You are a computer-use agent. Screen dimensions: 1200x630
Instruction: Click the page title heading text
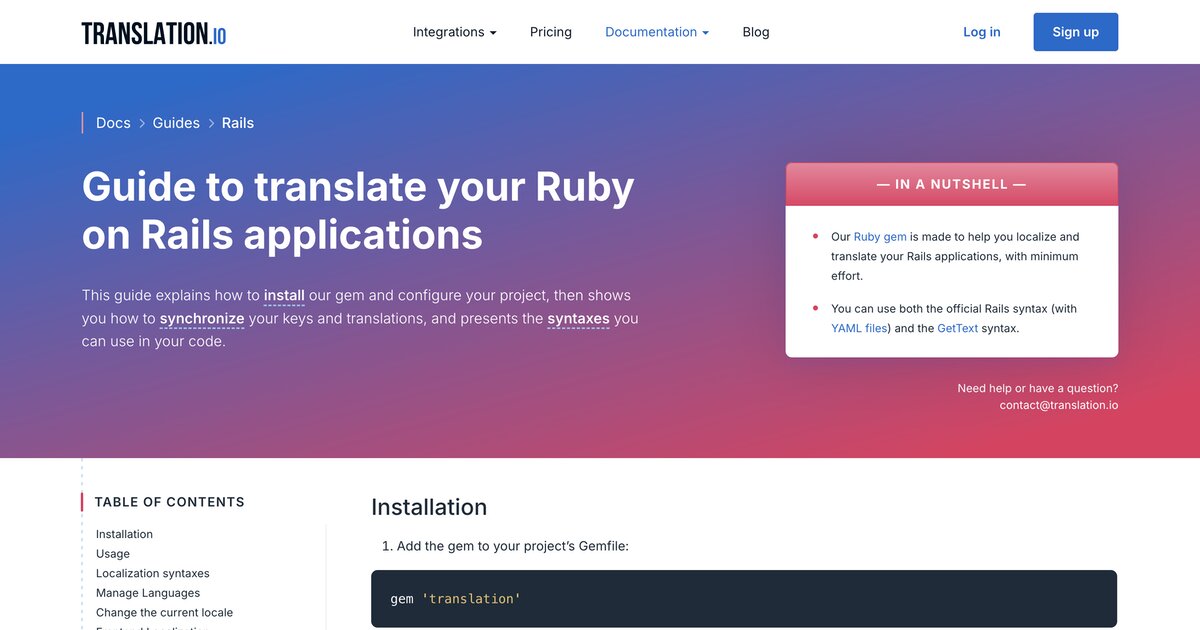(358, 211)
